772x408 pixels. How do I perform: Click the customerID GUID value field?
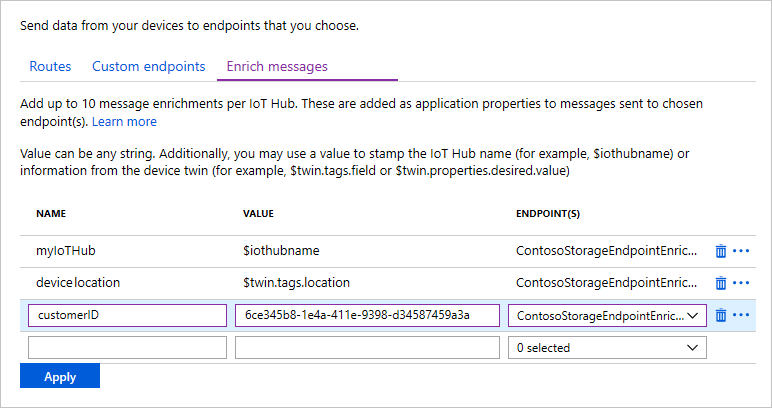pos(366,316)
